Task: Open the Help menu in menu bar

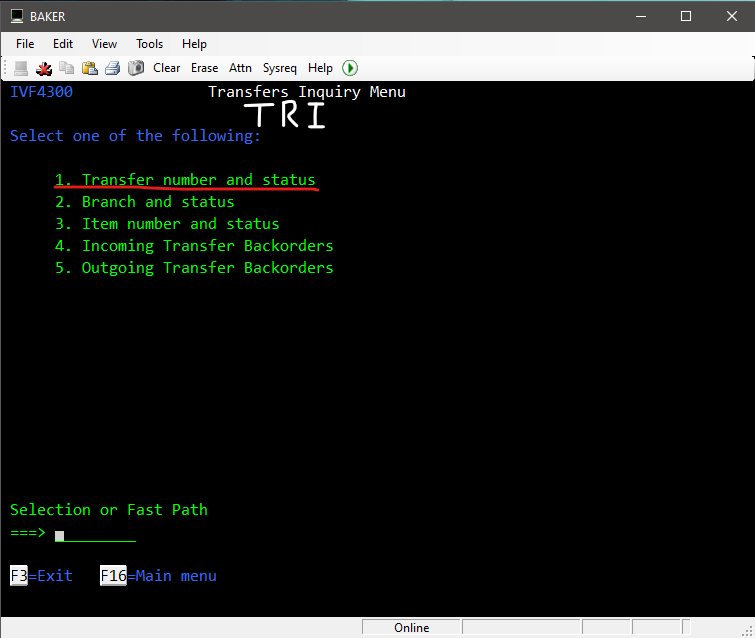Action: click(194, 44)
